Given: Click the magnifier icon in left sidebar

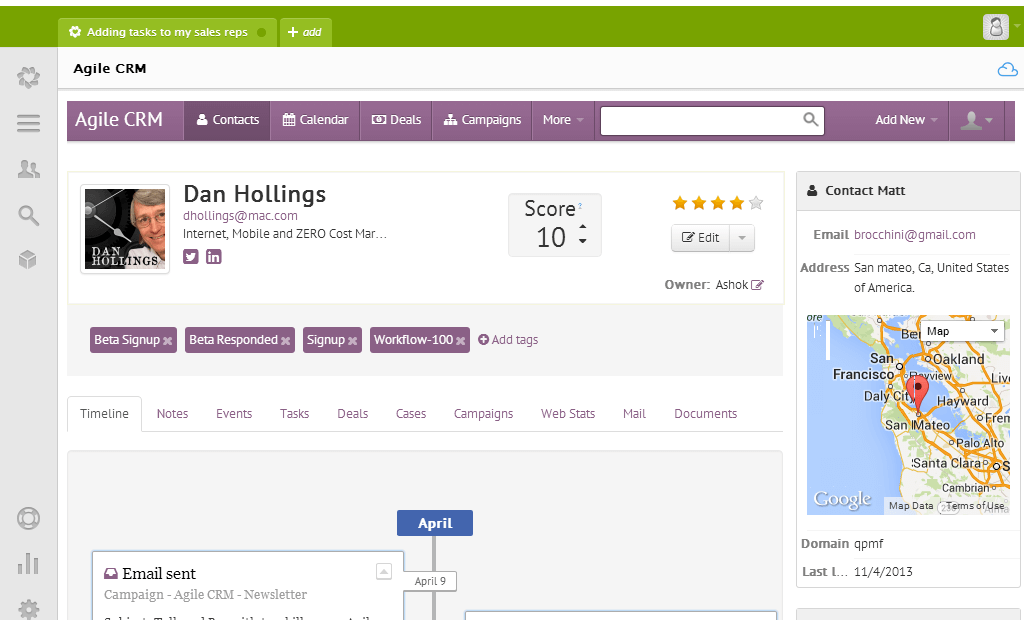Looking at the screenshot, I should tap(28, 215).
